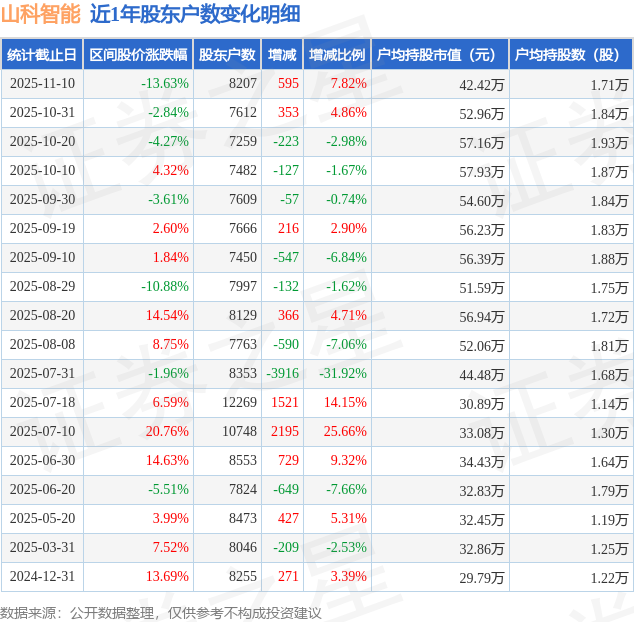Click the 数据来源 footer disclaimer text
Image resolution: width=634 pixels, height=622 pixels.
161,612
